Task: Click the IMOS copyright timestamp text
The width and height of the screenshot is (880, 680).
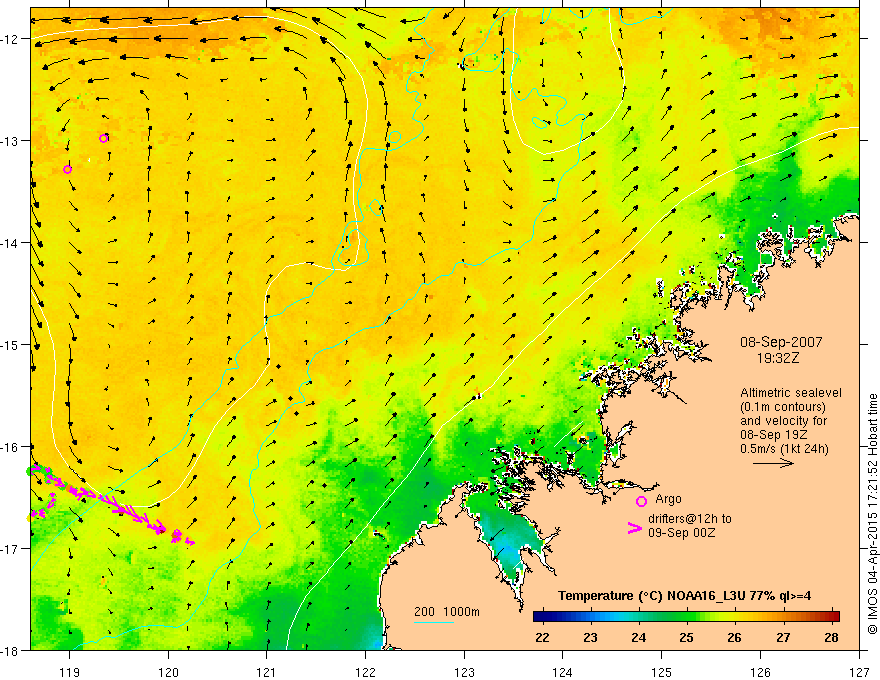Action: coord(872,514)
